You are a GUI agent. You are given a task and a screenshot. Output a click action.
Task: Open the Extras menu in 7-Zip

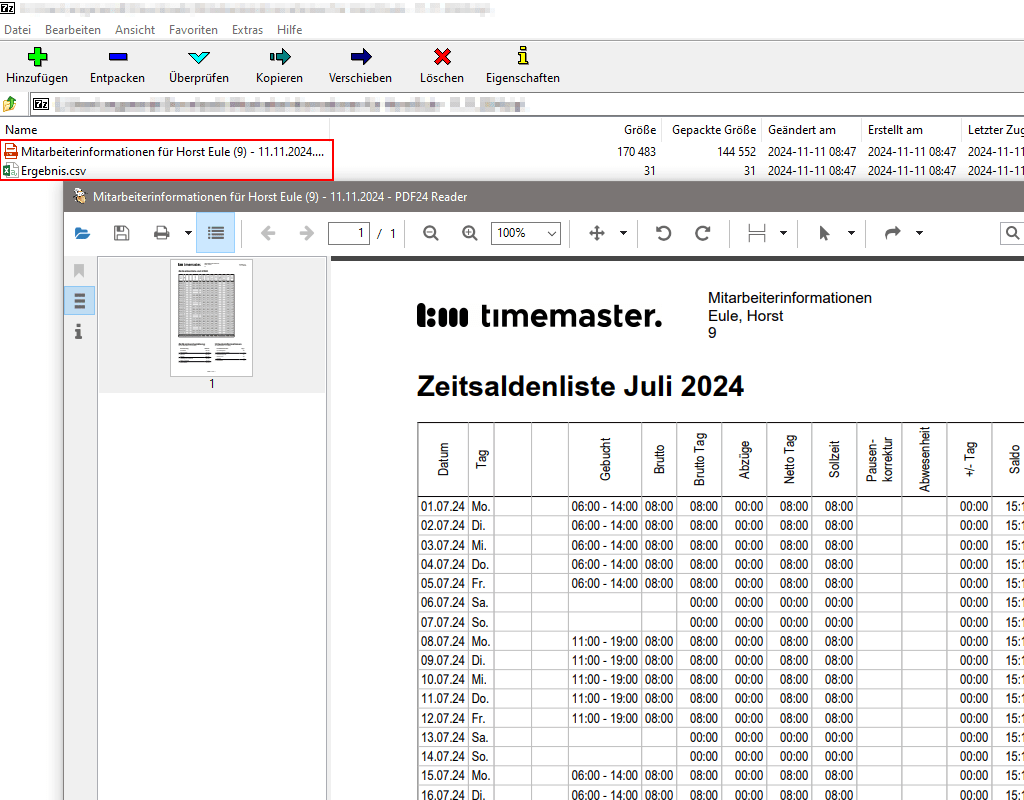pyautogui.click(x=247, y=30)
